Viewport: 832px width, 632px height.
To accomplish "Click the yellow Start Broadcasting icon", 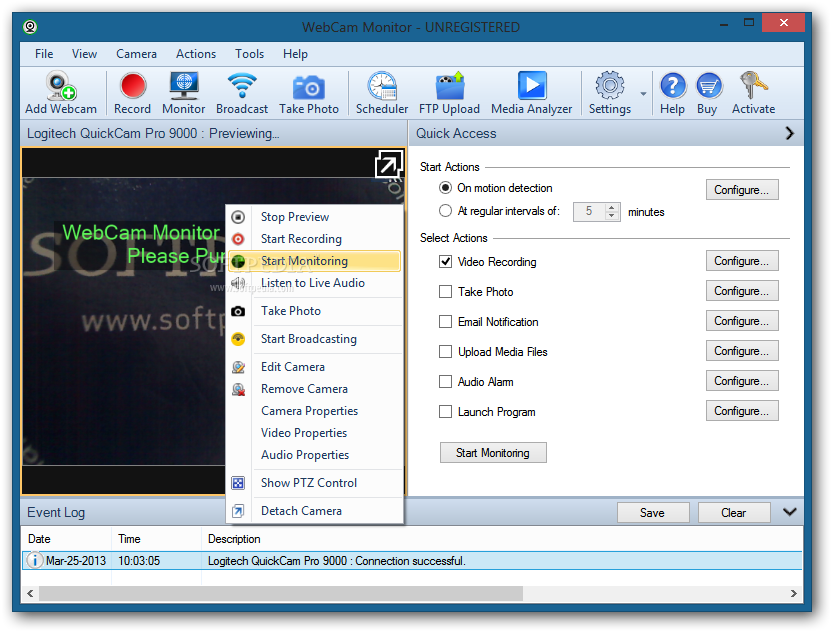I will click(238, 339).
